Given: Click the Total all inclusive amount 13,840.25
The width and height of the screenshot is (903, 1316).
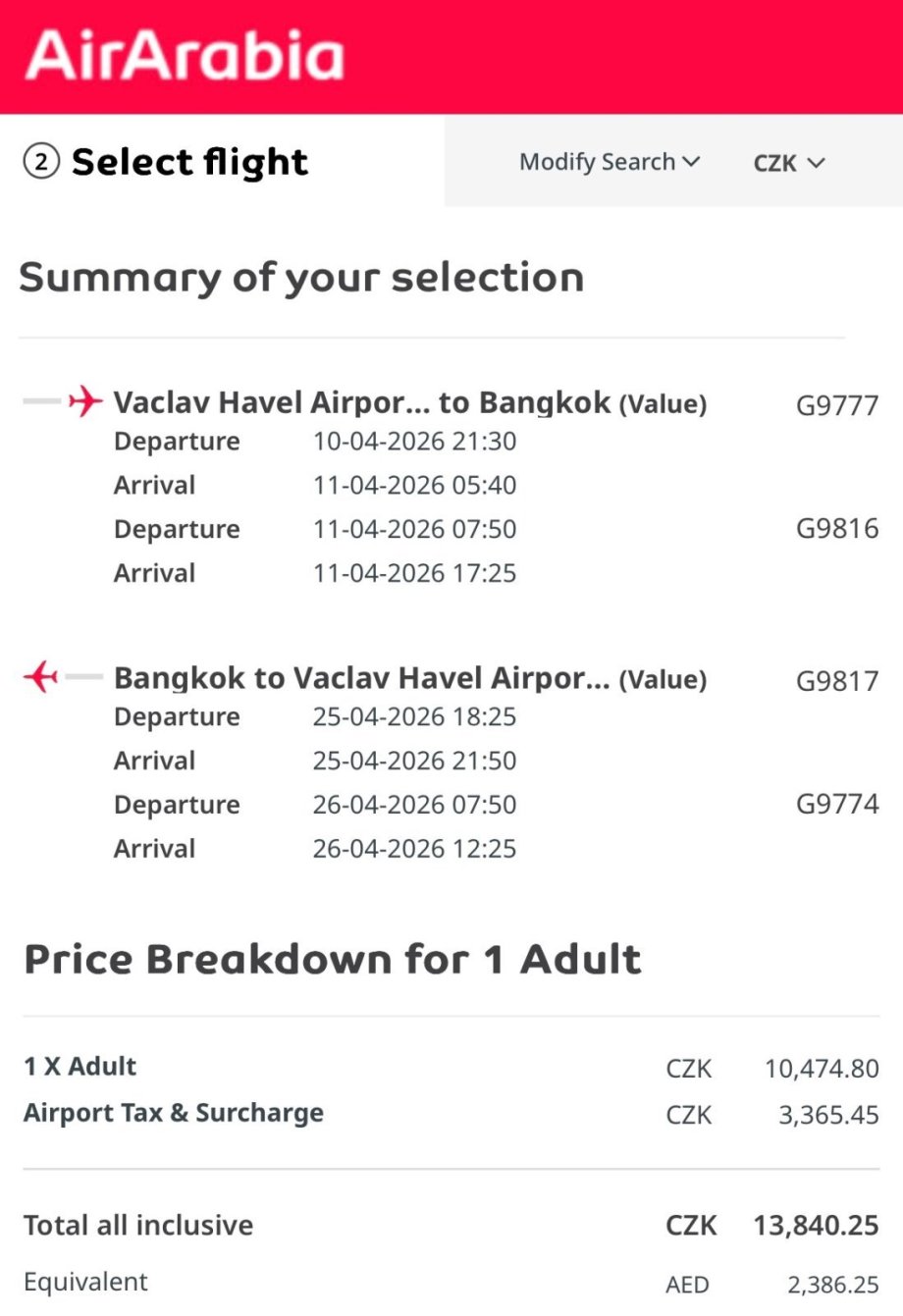Looking at the screenshot, I should [x=816, y=1226].
